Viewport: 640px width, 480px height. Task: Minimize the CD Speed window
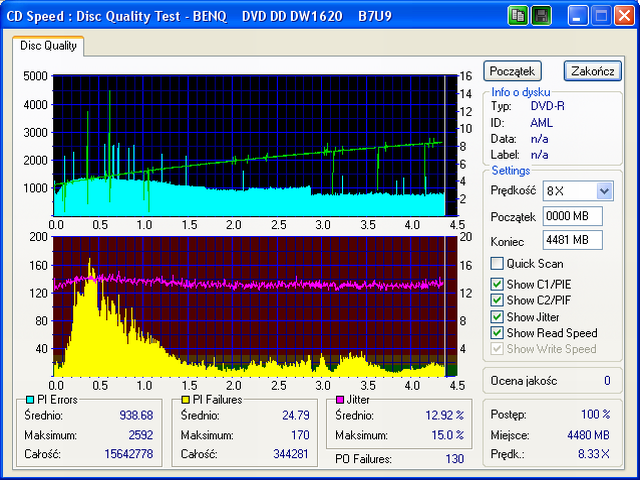point(578,16)
